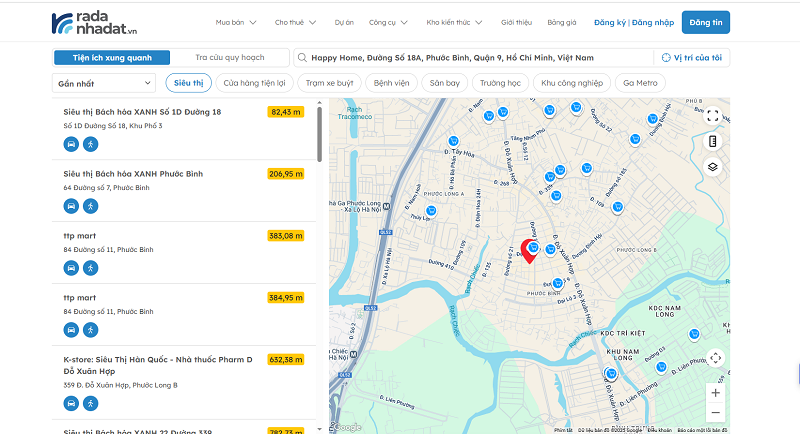
Task: Click scroll up arrow of results list
Action: point(319,103)
